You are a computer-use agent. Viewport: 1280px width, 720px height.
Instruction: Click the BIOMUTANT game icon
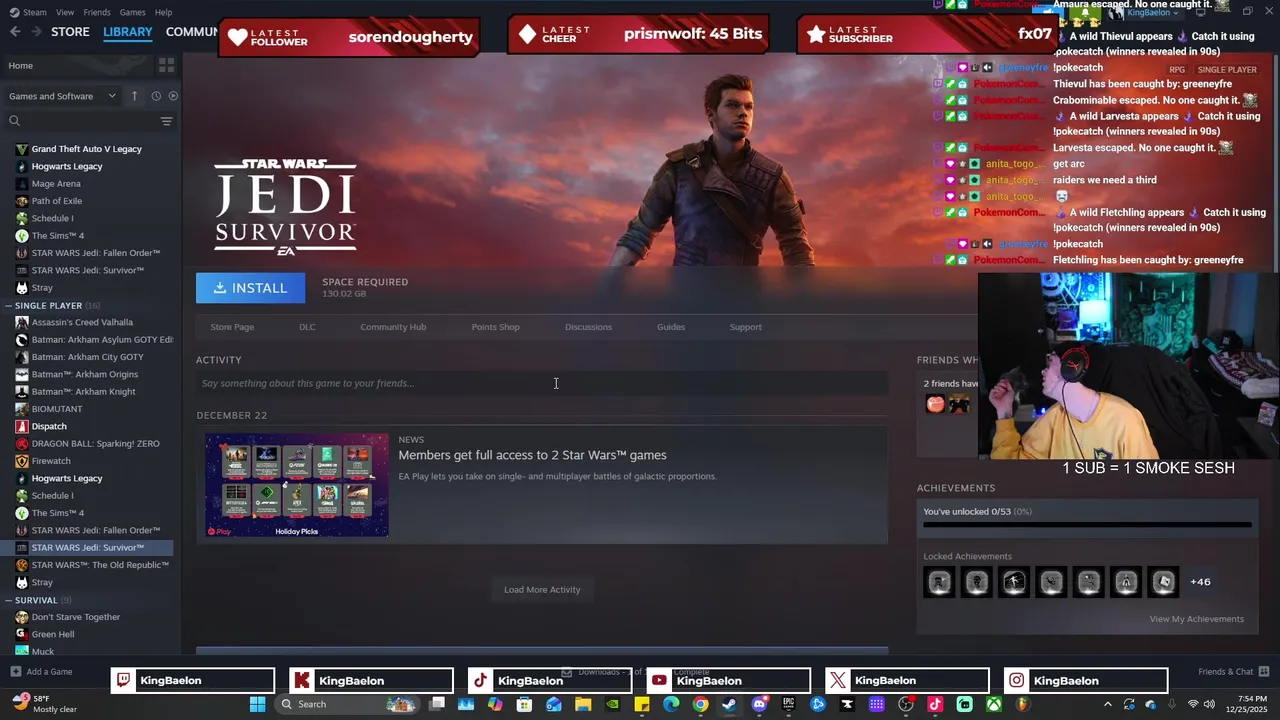pyautogui.click(x=22, y=409)
